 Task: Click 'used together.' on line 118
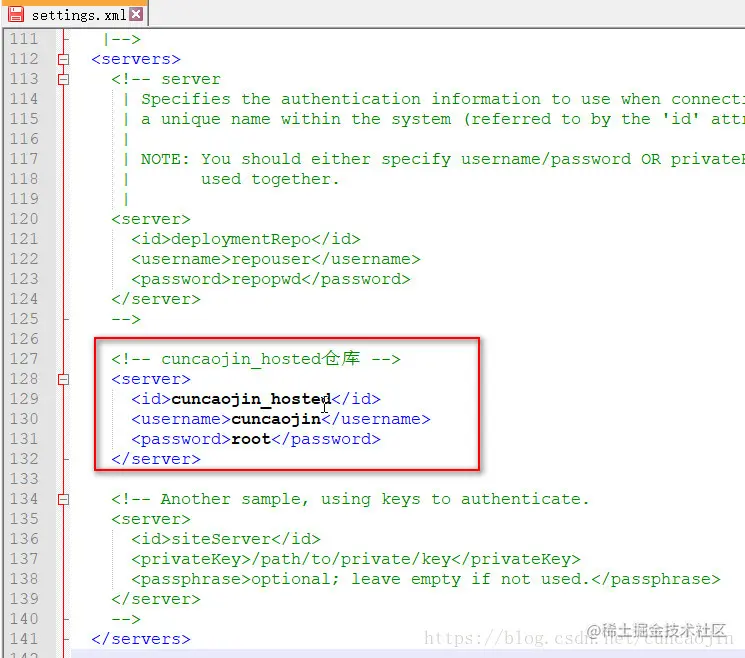270,179
